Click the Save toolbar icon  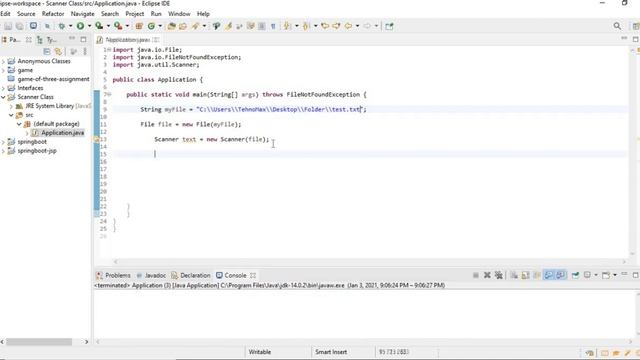point(8,26)
